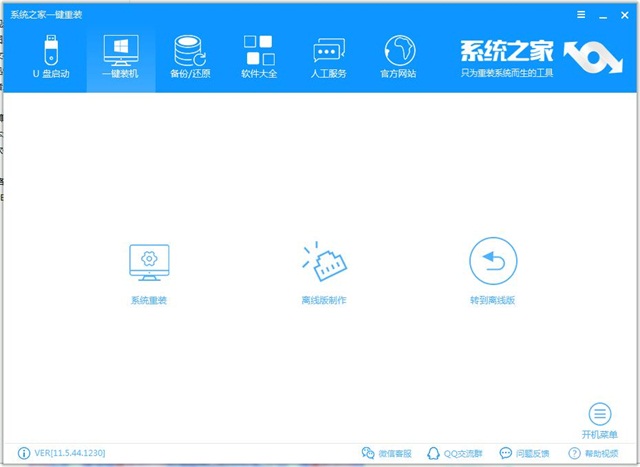640x467 pixels.
Task: Visit the 官方网站 official website
Action: [399, 59]
